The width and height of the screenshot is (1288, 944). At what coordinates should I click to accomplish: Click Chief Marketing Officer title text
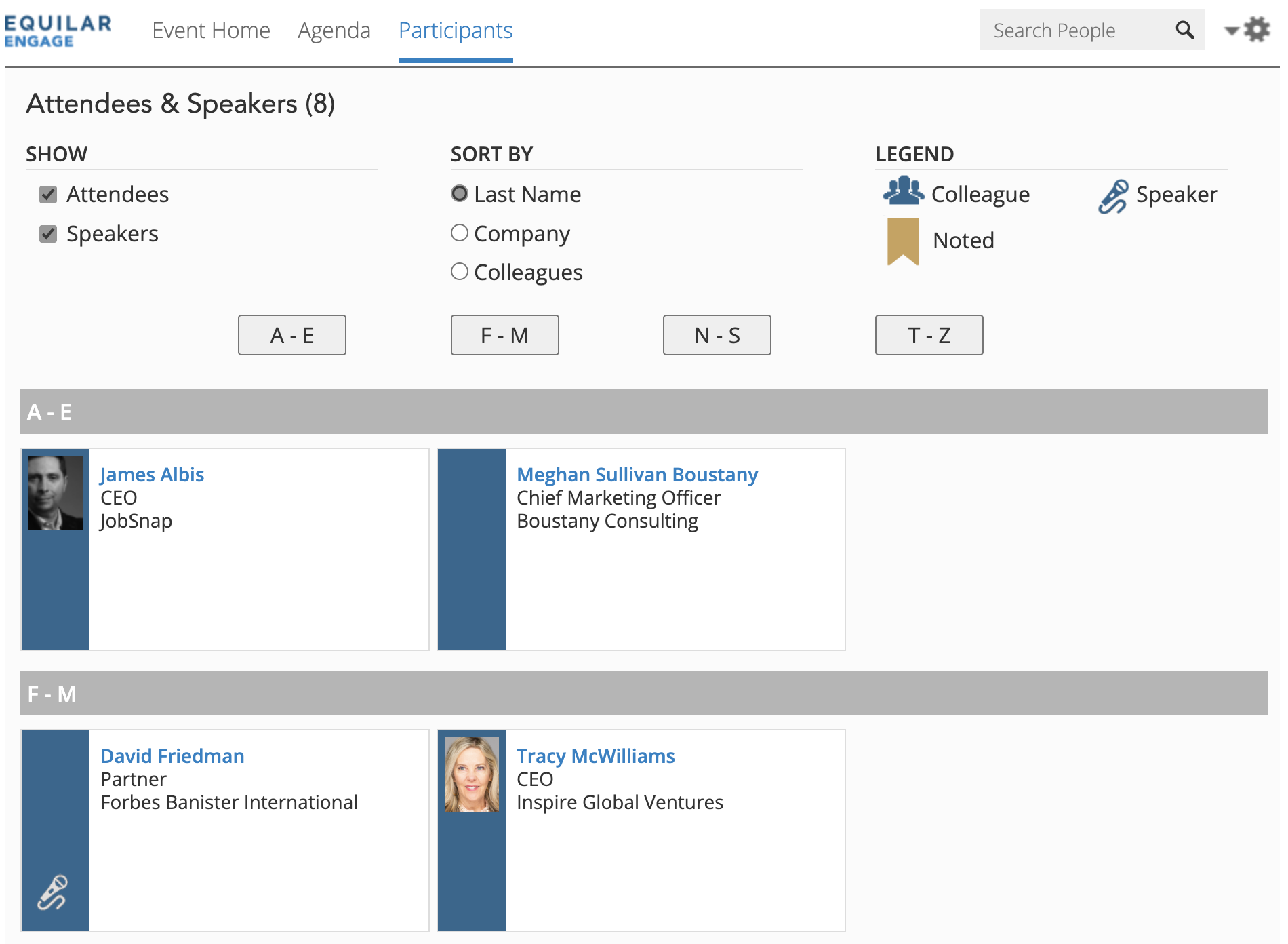tap(618, 498)
